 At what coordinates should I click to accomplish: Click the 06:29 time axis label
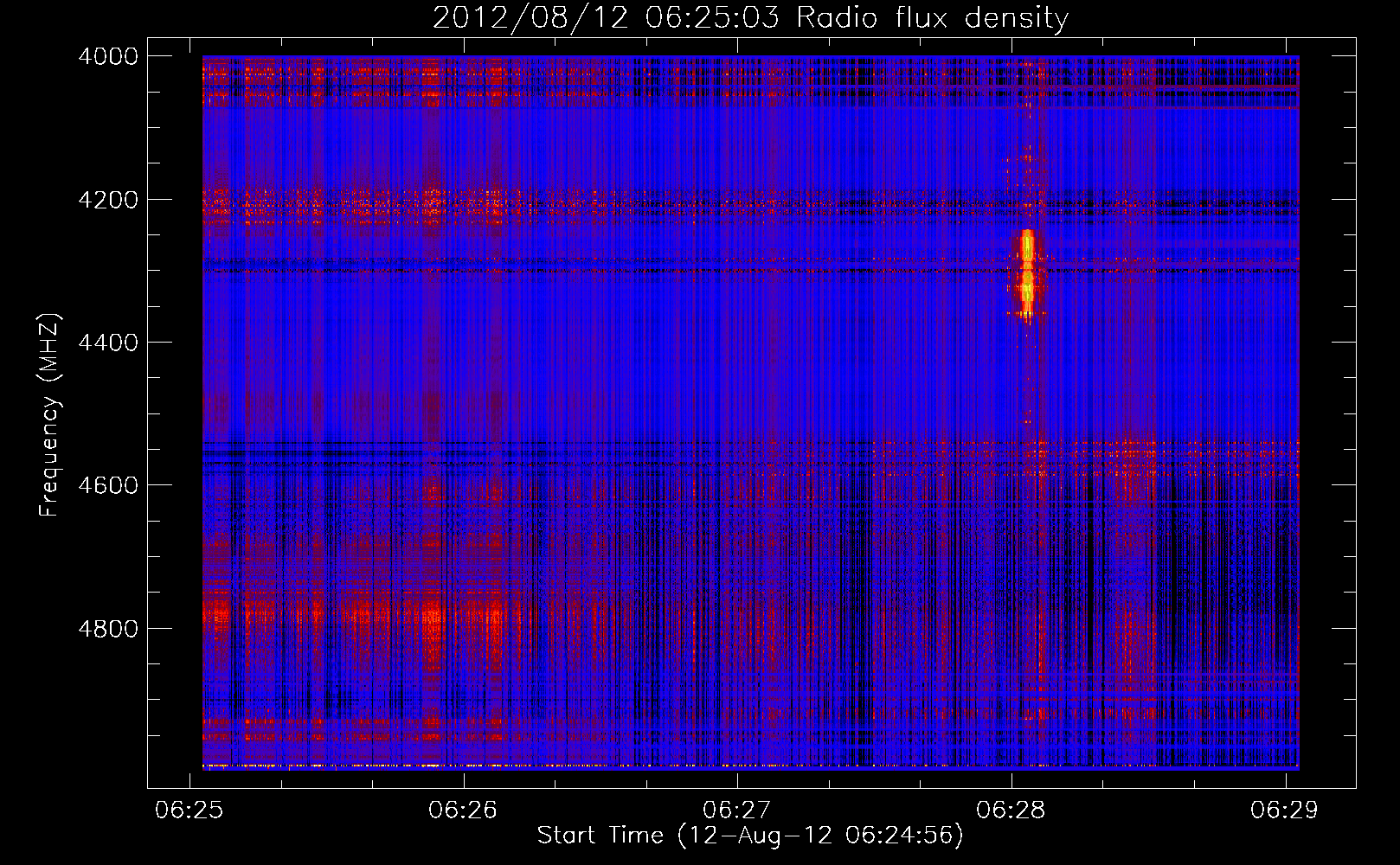[1285, 810]
